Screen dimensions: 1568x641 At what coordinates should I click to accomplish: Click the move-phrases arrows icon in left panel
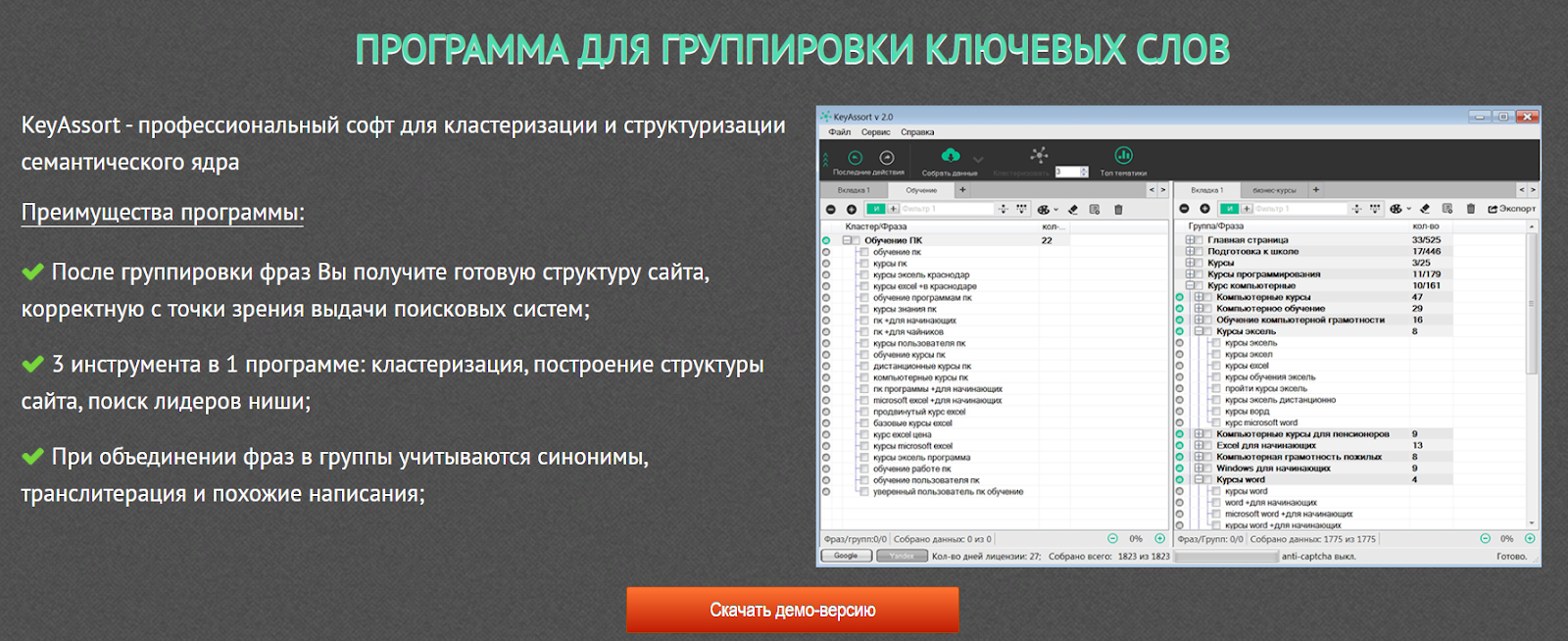tap(1003, 210)
